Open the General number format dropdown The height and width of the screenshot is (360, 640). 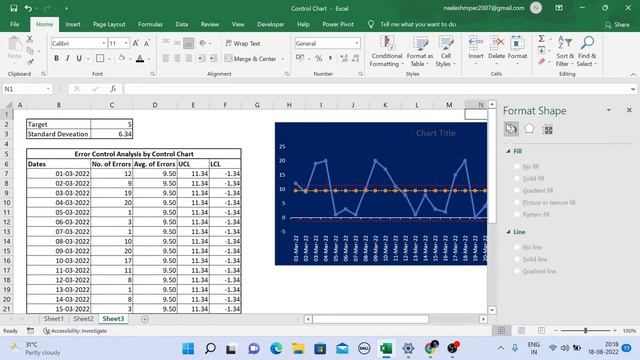pos(357,43)
